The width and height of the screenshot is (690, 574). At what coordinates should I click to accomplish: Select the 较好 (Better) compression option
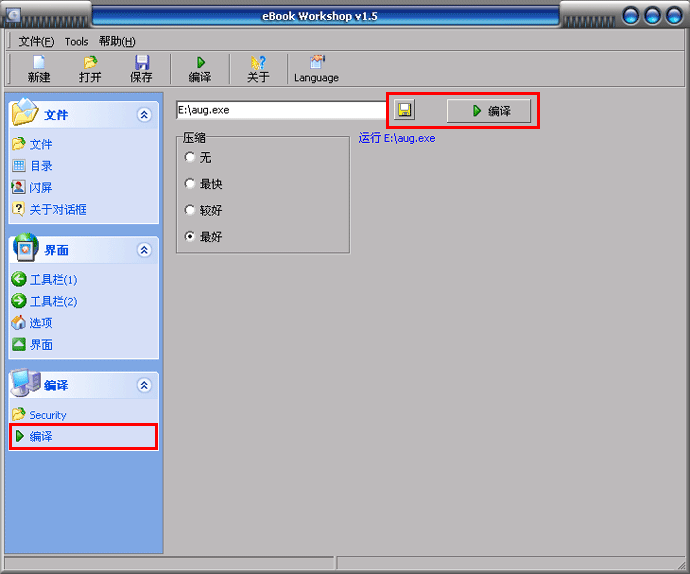pos(190,210)
